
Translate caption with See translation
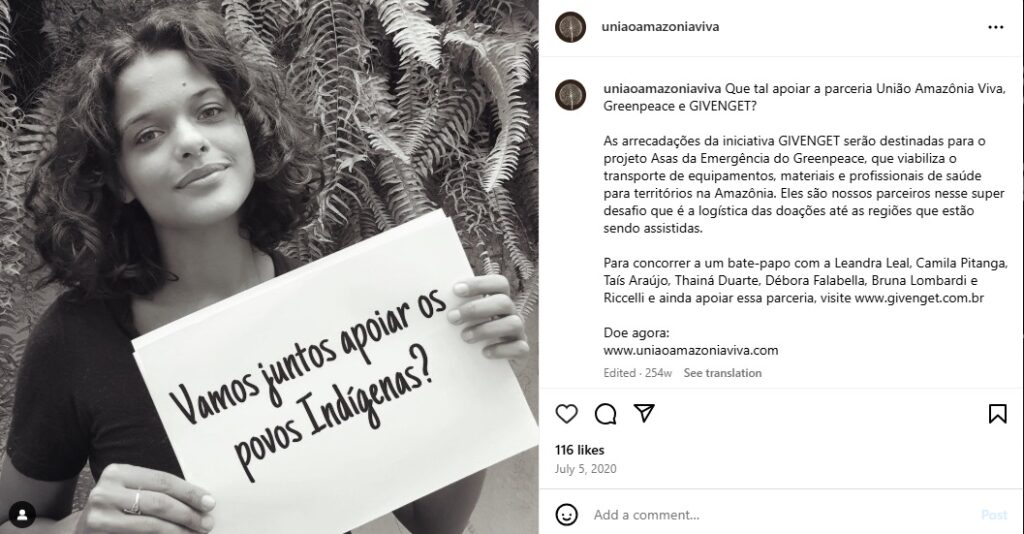pos(722,373)
